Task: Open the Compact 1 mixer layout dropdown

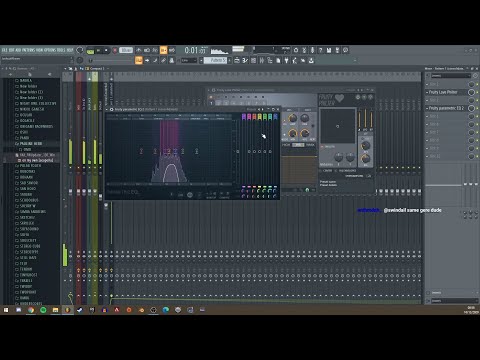Action: click(98, 68)
